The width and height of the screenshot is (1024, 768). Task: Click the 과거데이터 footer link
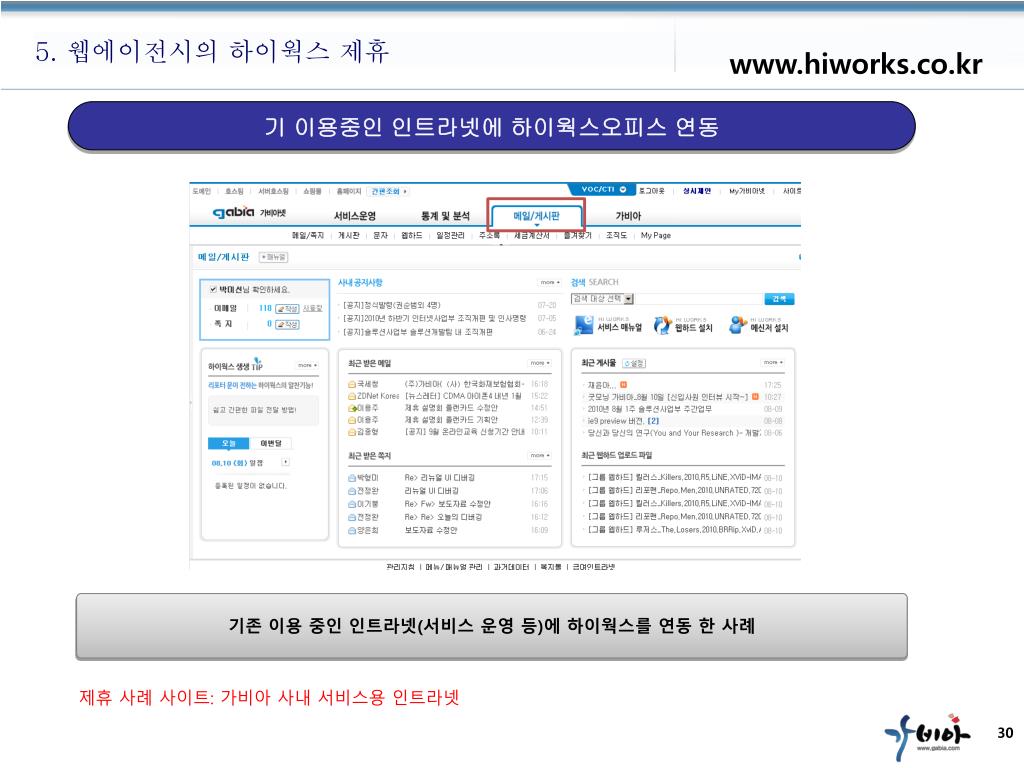[511, 567]
